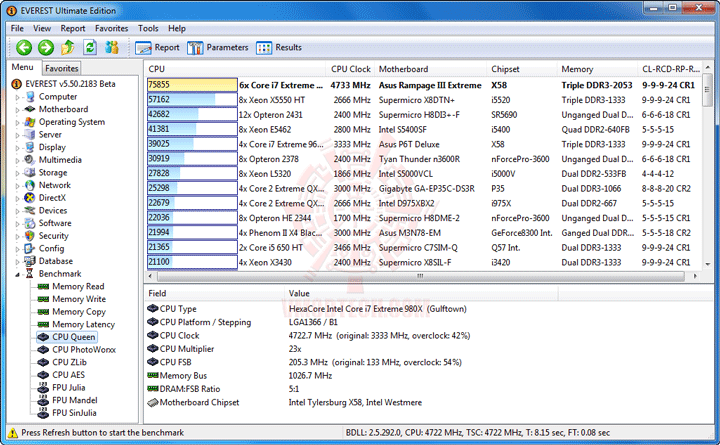Click the Manage users toolbar icon
The image size is (720, 445).
coord(112,47)
